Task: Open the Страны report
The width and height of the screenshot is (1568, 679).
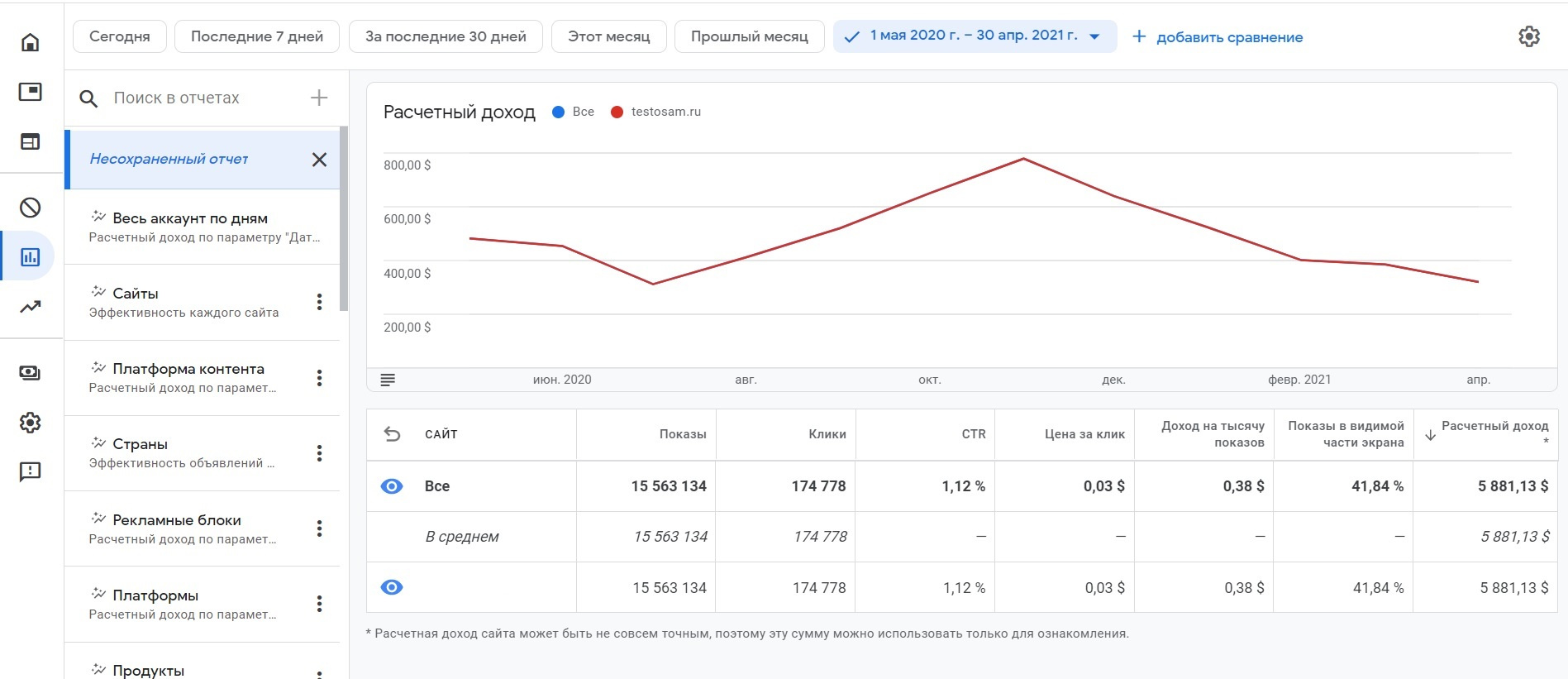Action: click(203, 453)
